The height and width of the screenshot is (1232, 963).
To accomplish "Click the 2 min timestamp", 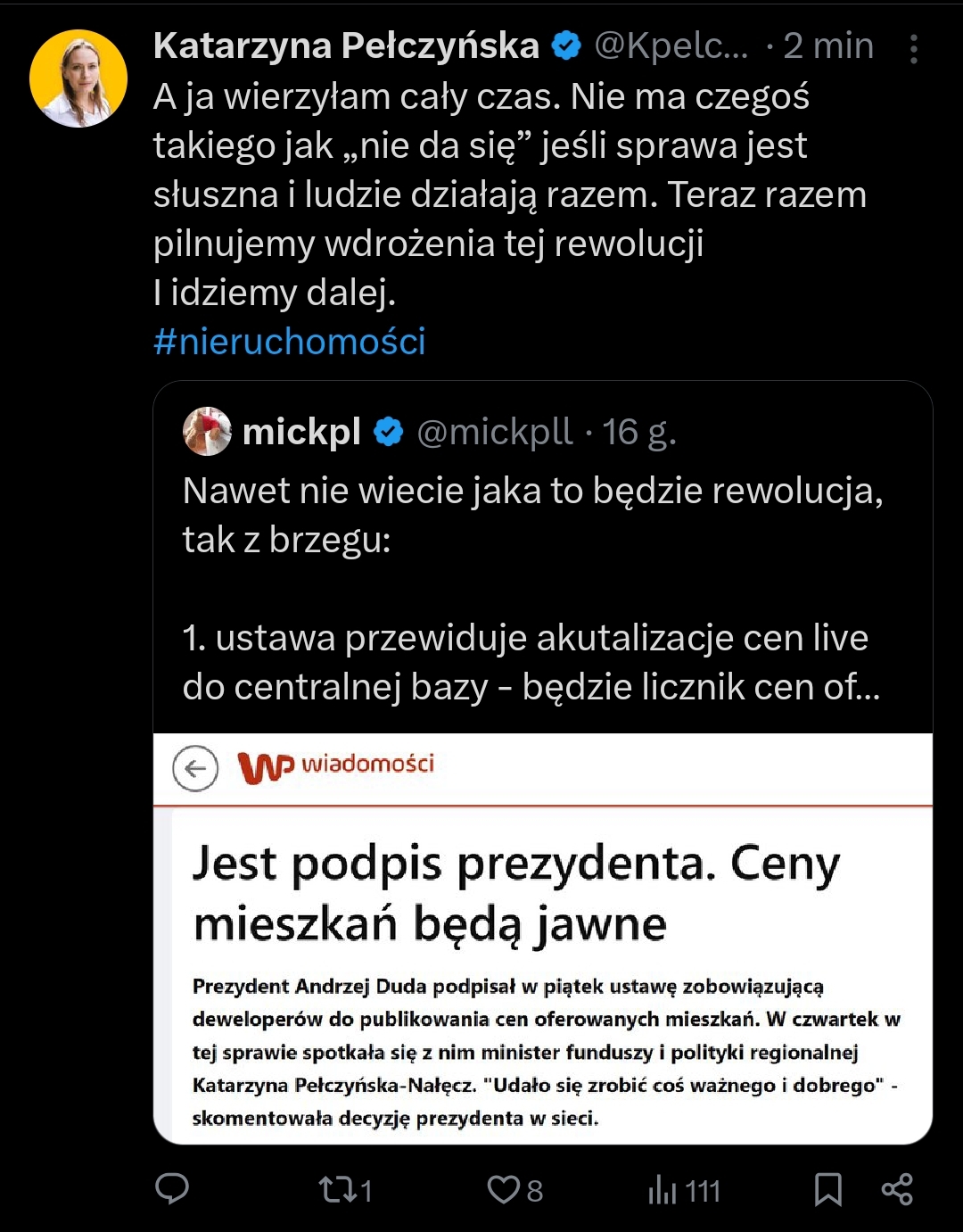I will (828, 45).
